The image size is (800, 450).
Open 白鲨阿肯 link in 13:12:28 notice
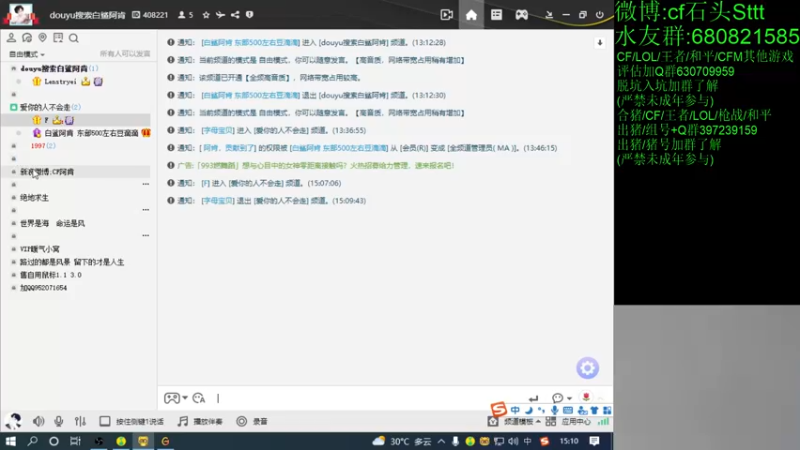pos(251,43)
